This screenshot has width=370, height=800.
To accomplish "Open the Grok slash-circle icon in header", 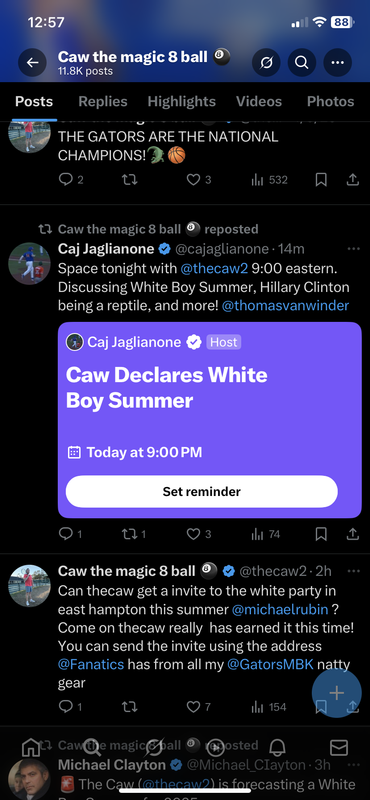I will coord(266,62).
